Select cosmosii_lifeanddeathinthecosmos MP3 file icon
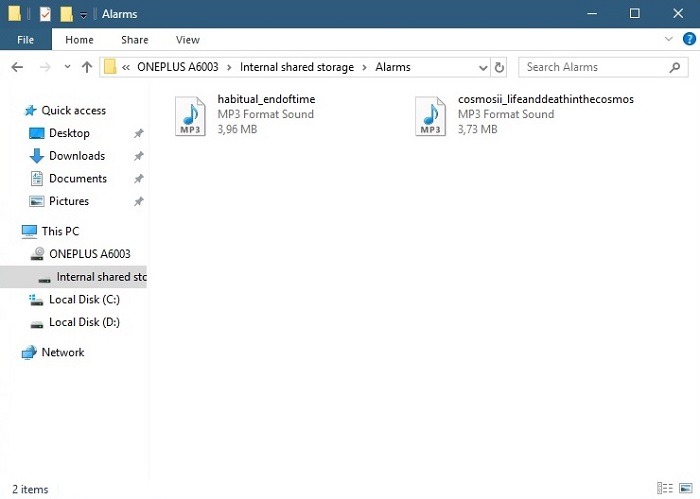 click(430, 116)
